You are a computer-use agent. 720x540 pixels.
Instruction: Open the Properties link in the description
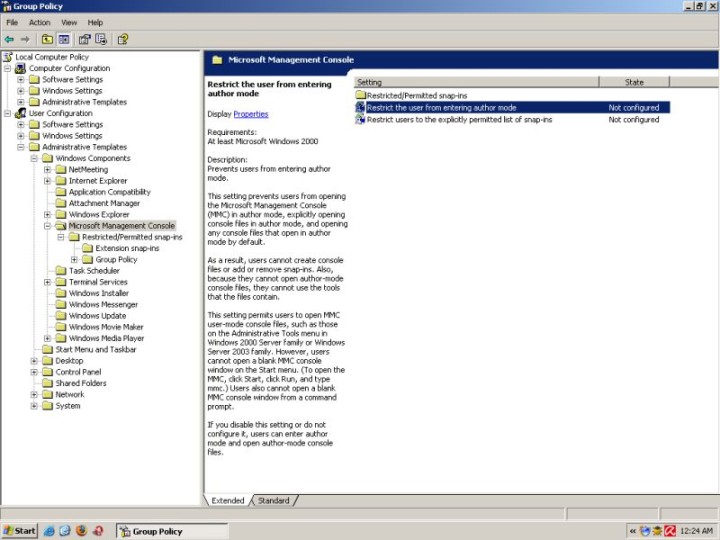pyautogui.click(x=250, y=114)
